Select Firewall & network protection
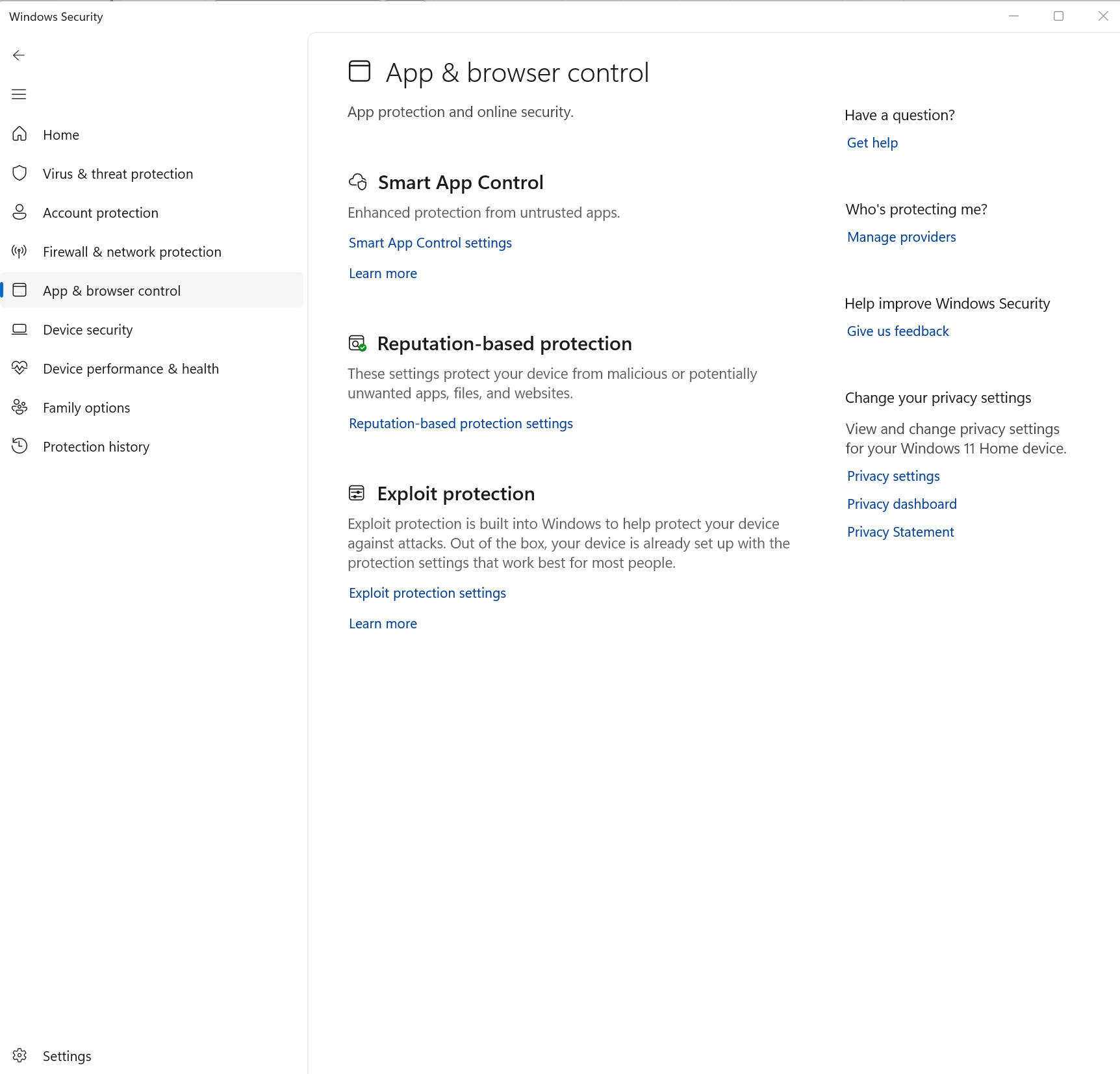The image size is (1120, 1074). tap(153, 251)
